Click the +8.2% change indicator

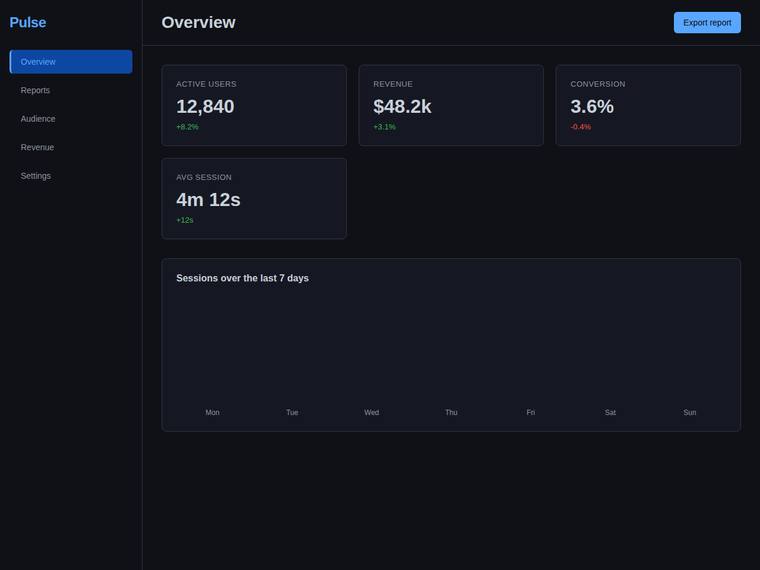click(x=187, y=127)
